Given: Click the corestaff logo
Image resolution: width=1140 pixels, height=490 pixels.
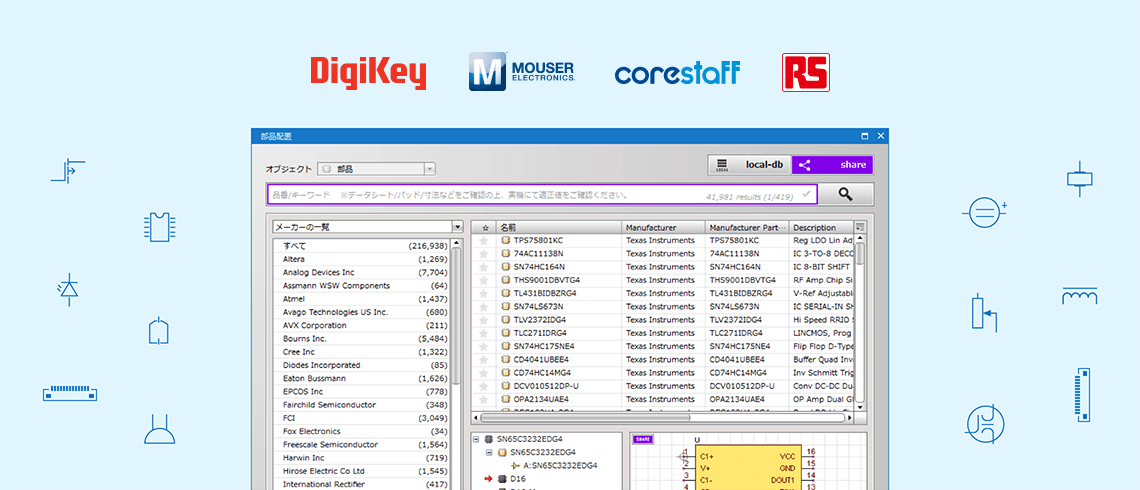Looking at the screenshot, I should [678, 73].
